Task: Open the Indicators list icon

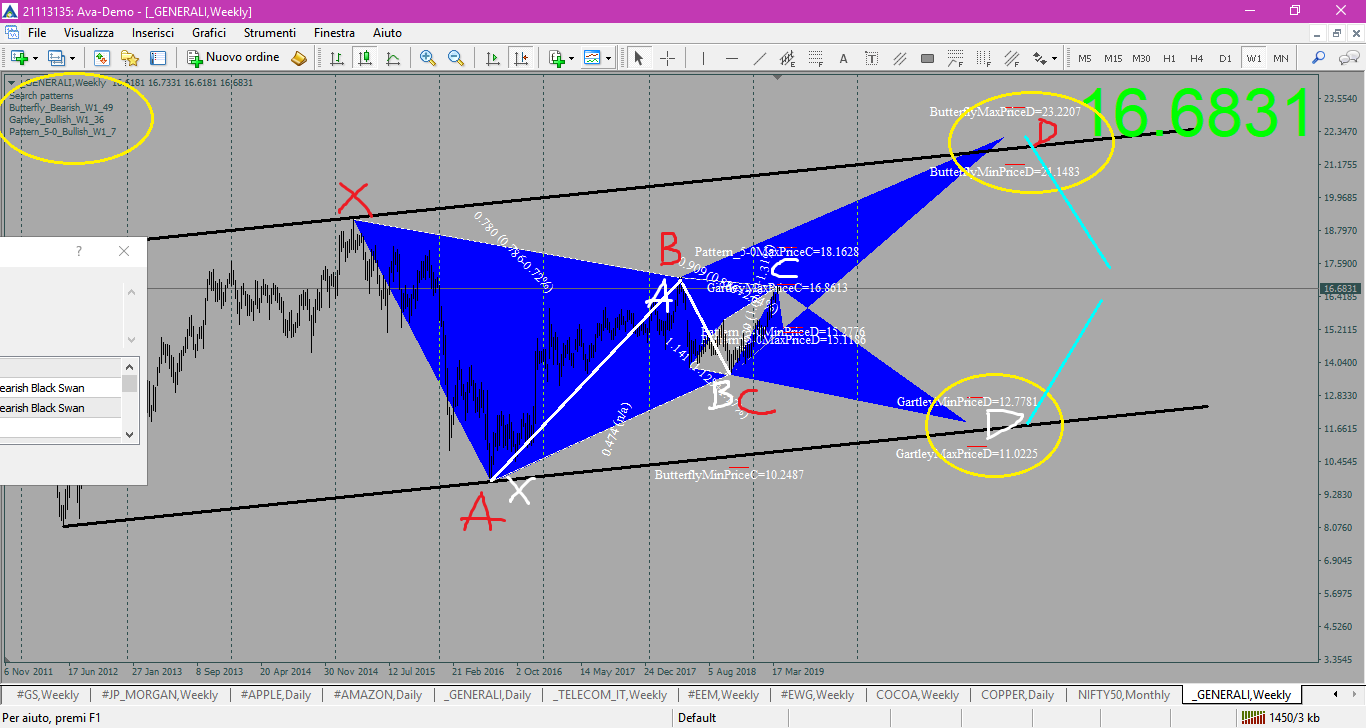Action: pyautogui.click(x=556, y=58)
